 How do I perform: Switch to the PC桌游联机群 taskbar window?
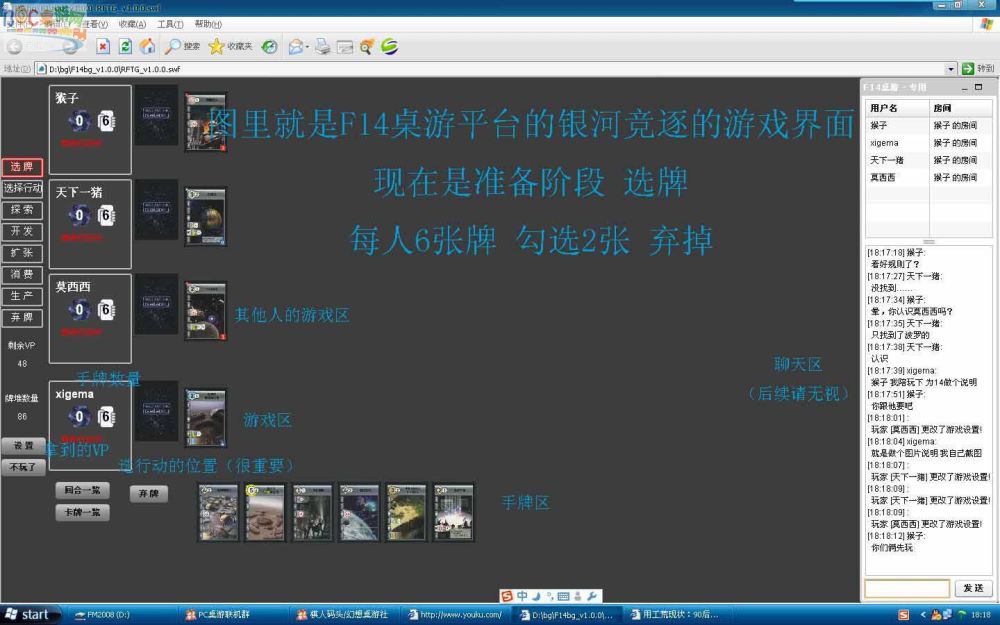(x=232, y=615)
